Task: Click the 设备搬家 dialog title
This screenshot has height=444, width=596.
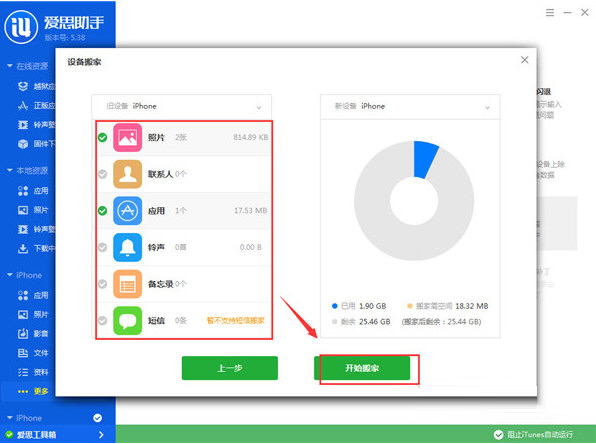Action: point(84,62)
